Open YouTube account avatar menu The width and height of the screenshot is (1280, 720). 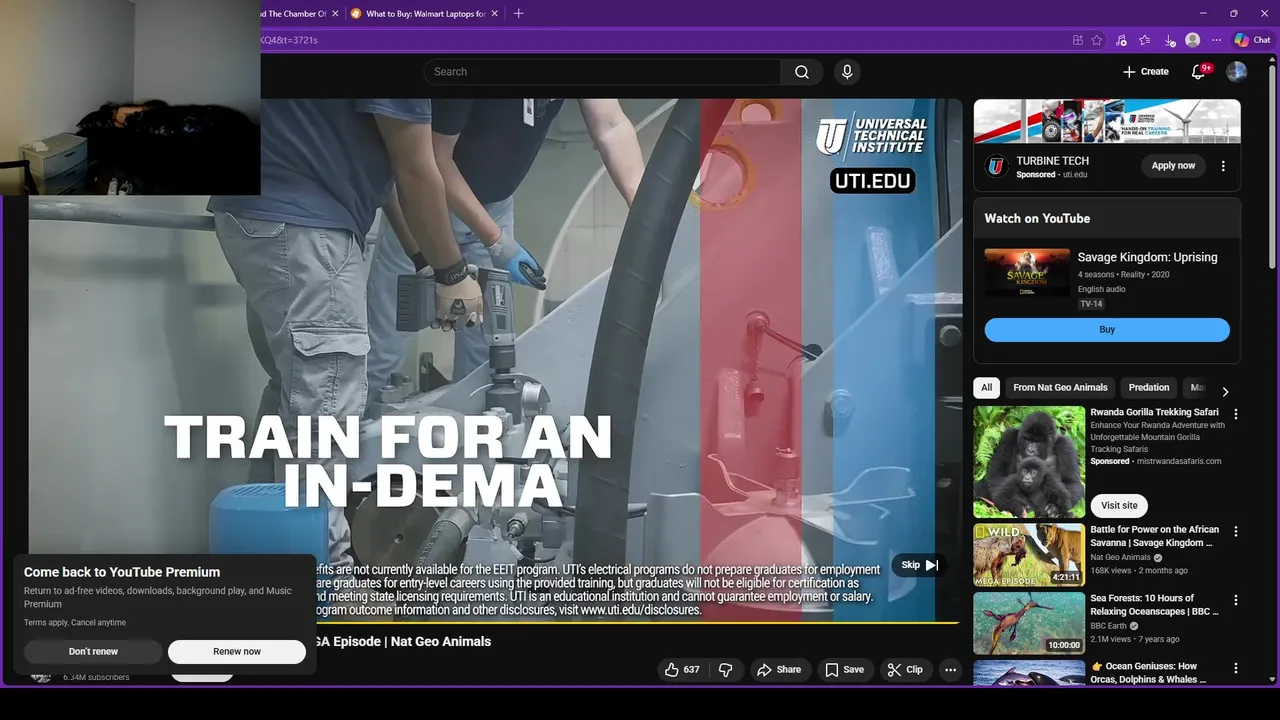click(x=1237, y=72)
